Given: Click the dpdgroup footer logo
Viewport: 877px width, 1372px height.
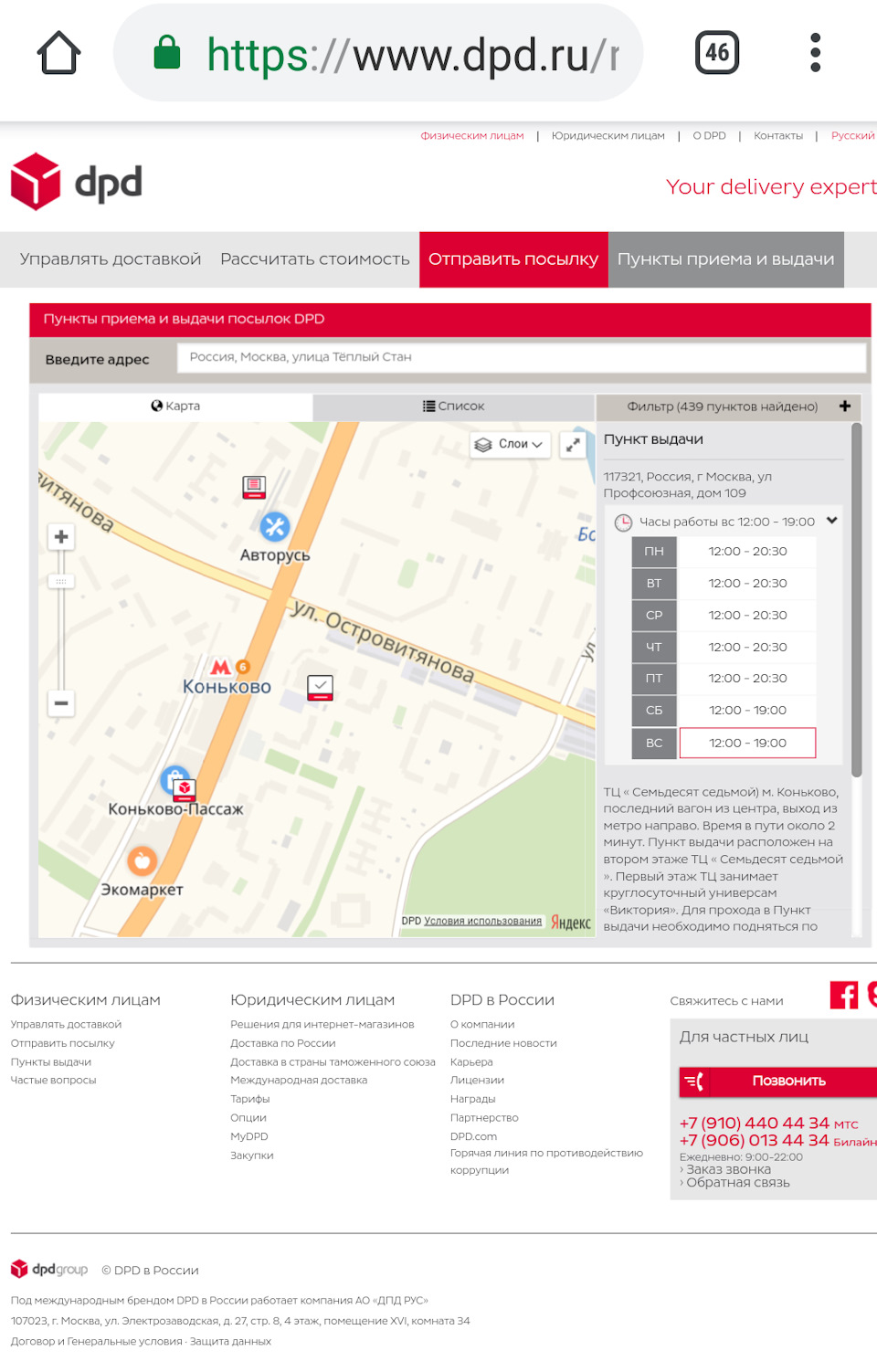Looking at the screenshot, I should pyautogui.click(x=49, y=1269).
